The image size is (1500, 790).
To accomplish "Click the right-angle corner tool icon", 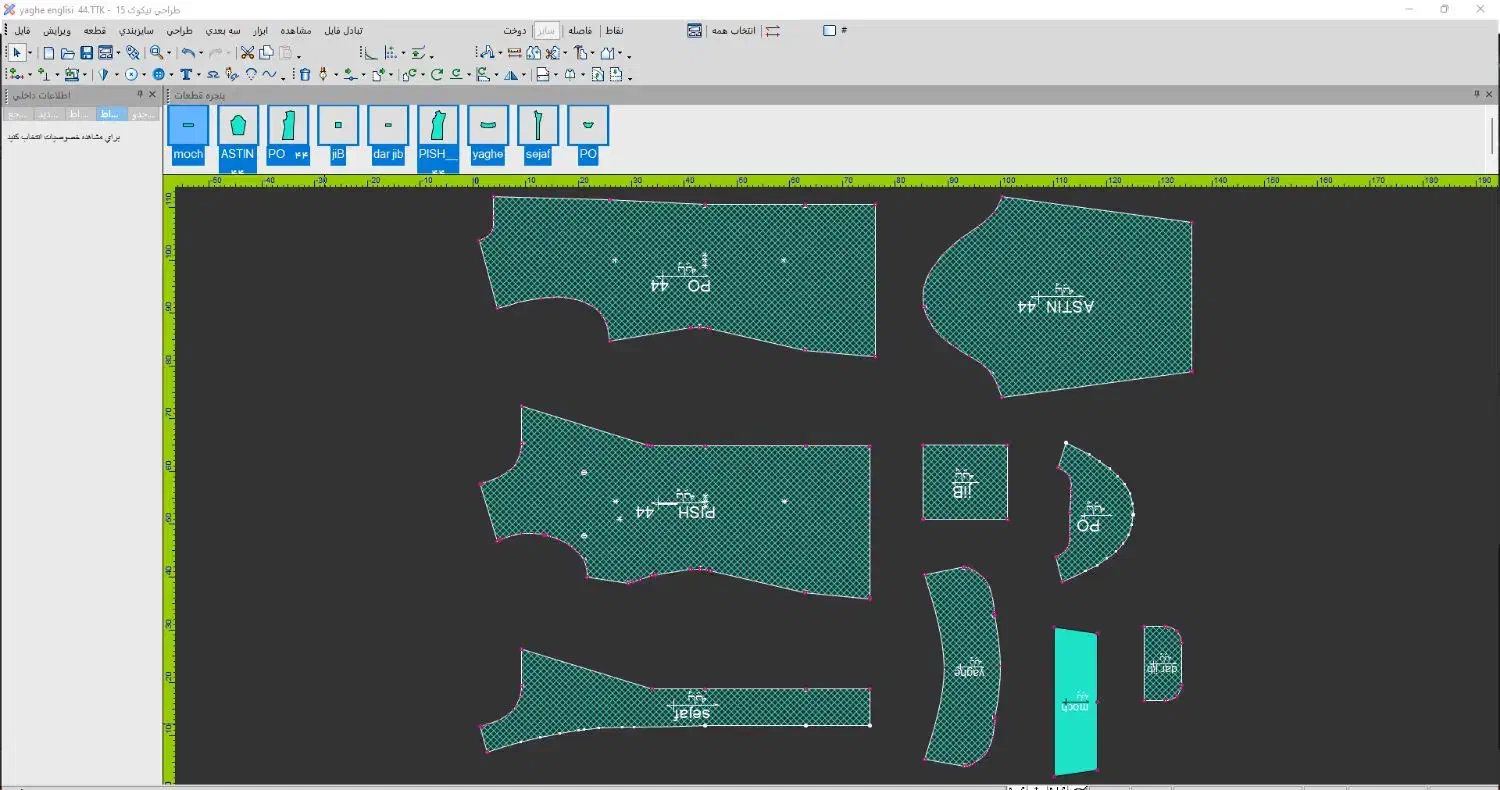I will [369, 53].
